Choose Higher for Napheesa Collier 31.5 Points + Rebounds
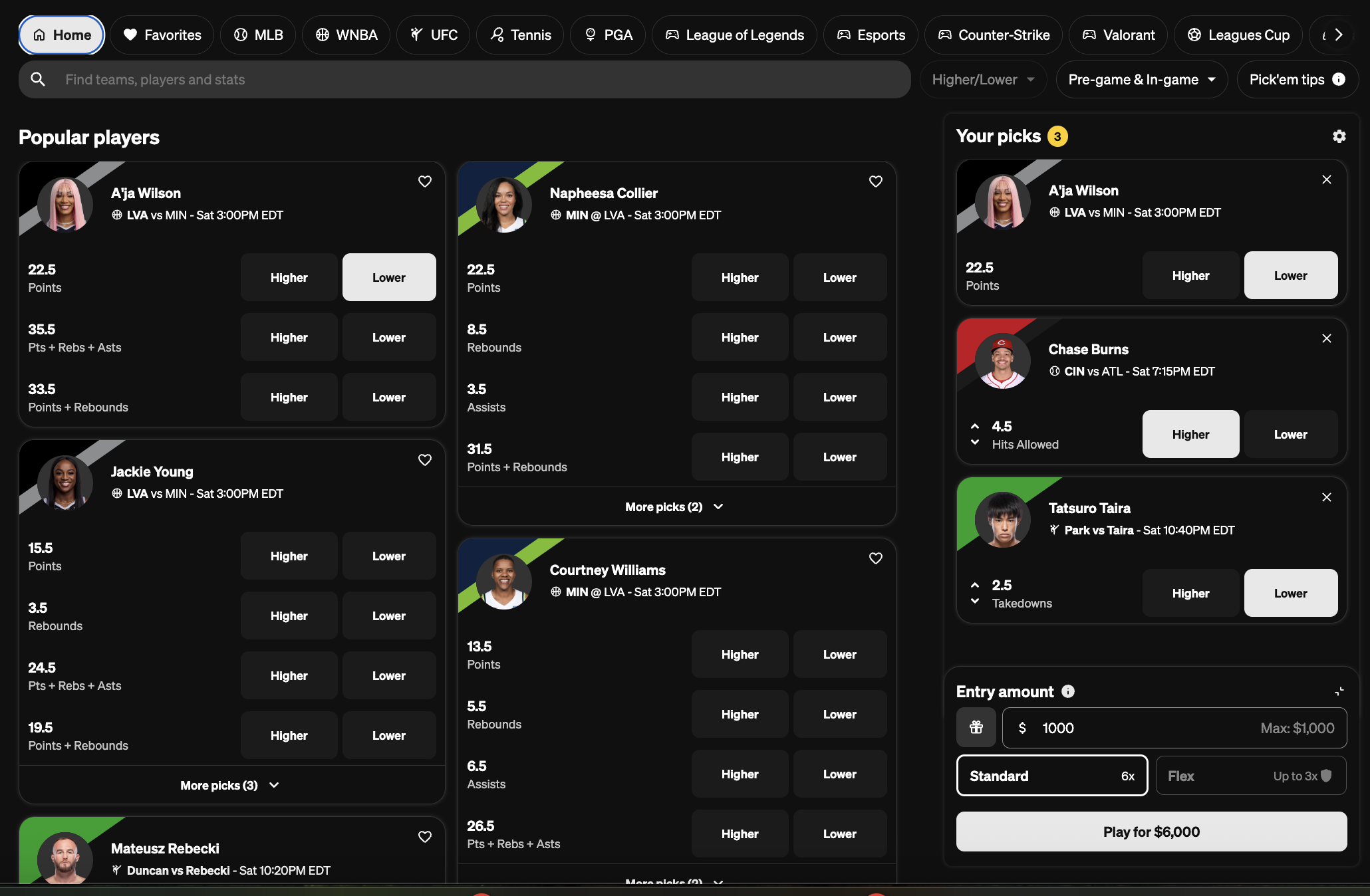Screen dimensions: 1370x896 pyautogui.click(x=740, y=457)
